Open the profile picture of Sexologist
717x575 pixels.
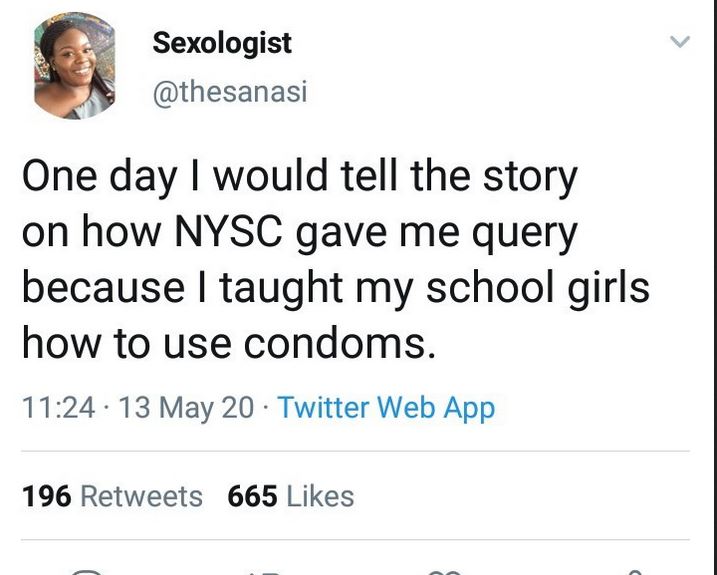pyautogui.click(x=74, y=67)
